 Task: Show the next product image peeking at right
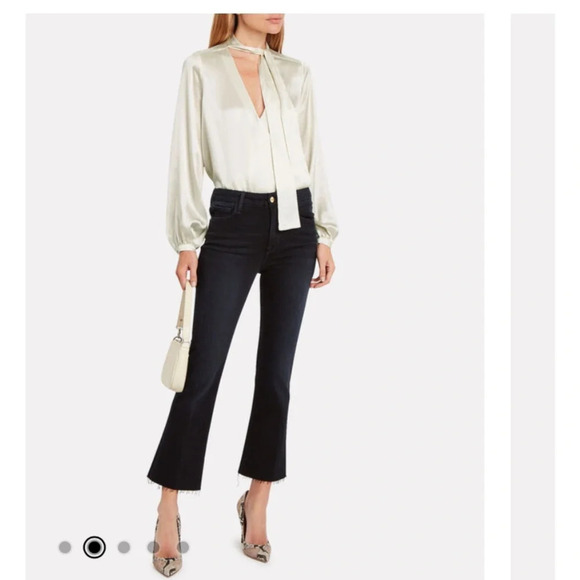(x=533, y=297)
